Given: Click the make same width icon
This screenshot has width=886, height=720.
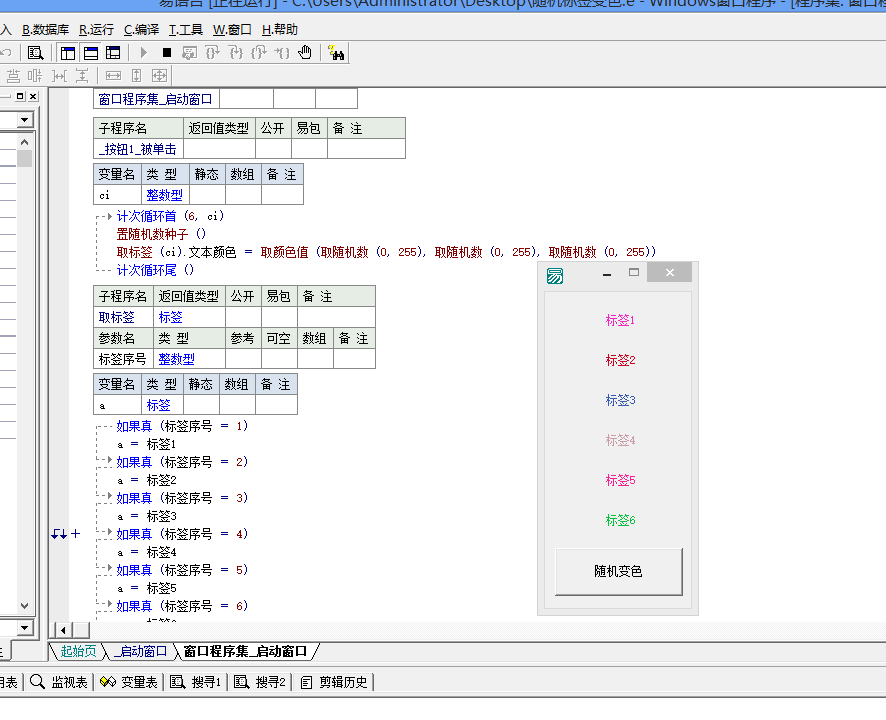Looking at the screenshot, I should coord(114,76).
